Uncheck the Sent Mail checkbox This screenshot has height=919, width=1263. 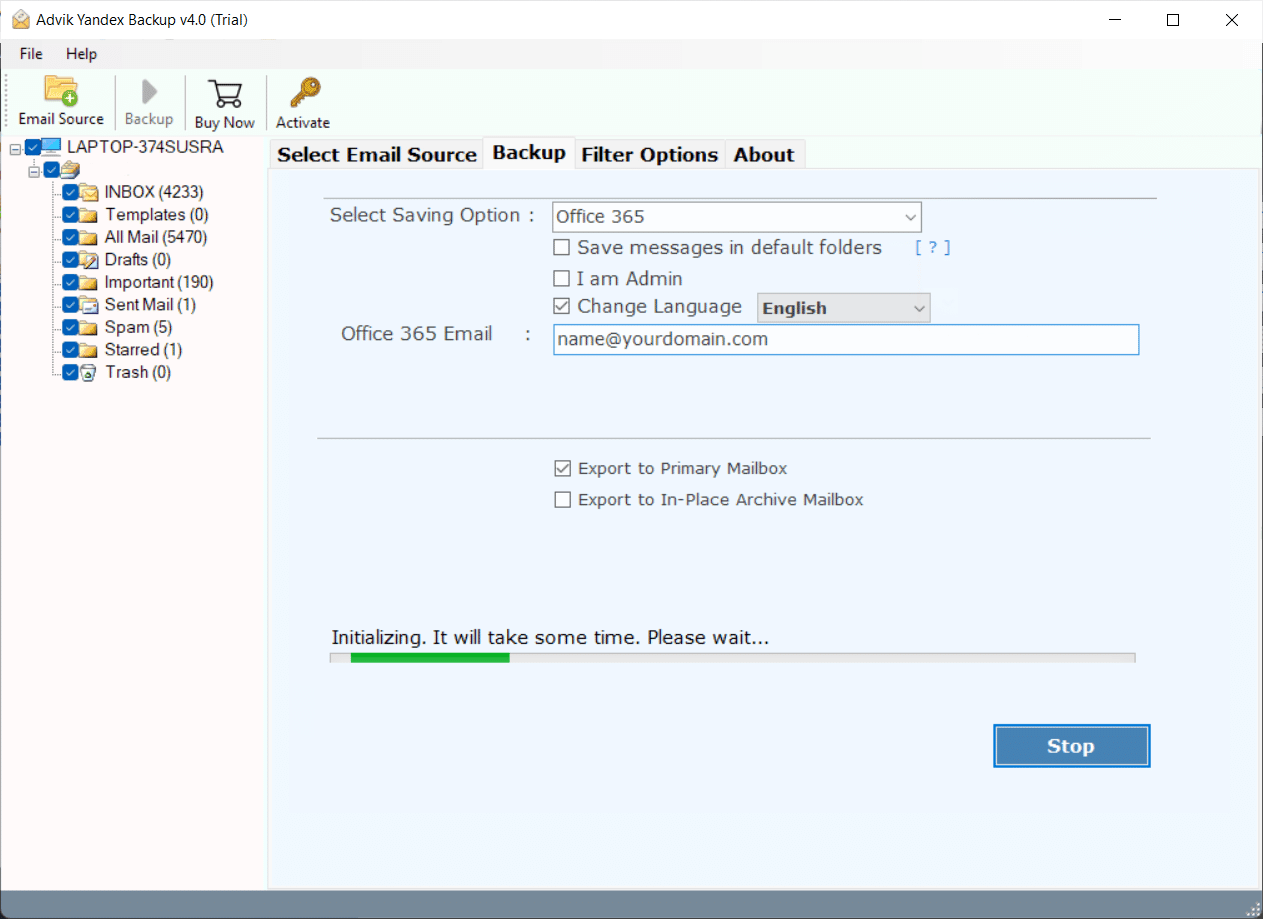click(x=70, y=305)
